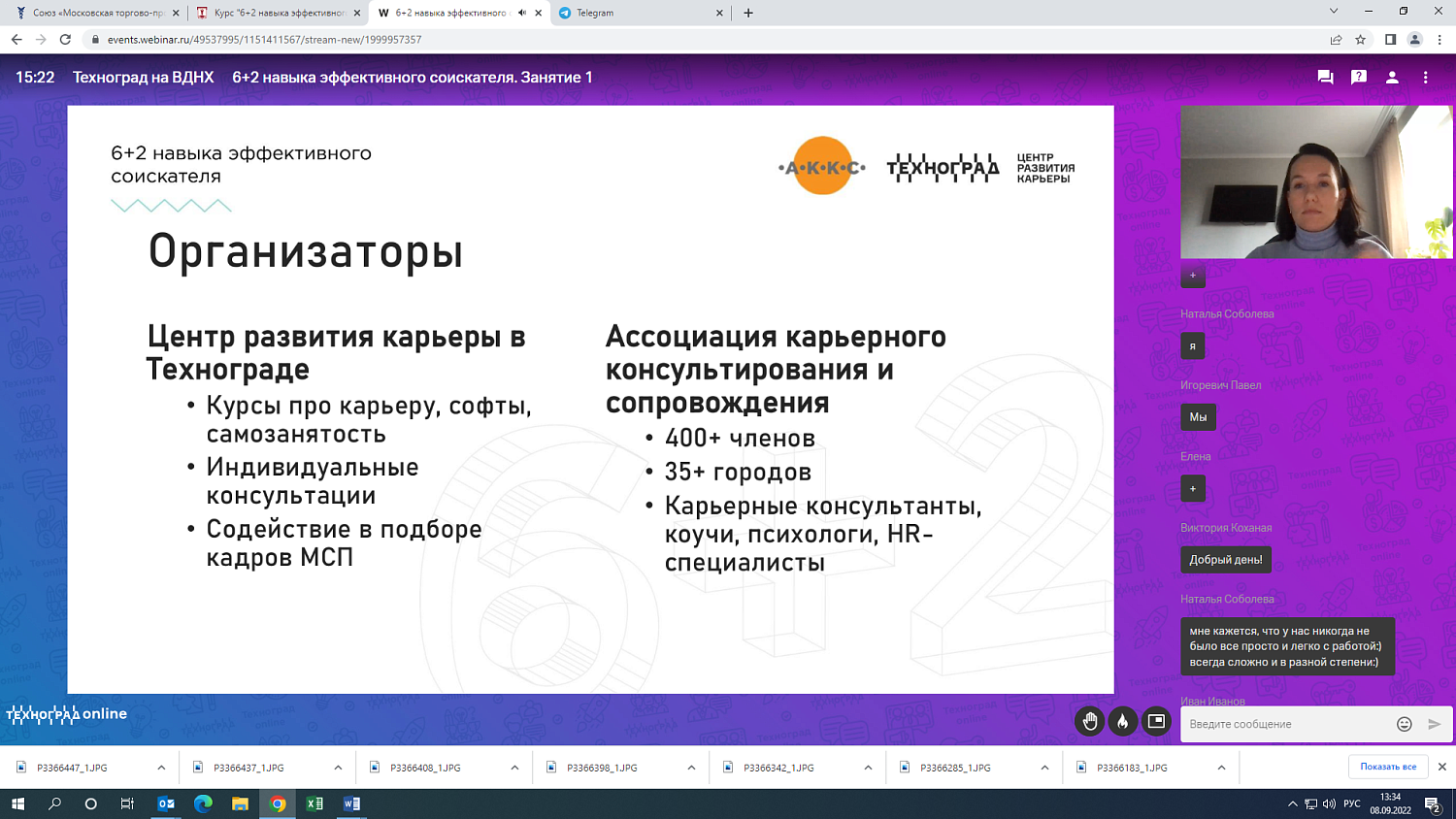Screen dimensions: 1456x819
Task: Close the Telegram browser tab
Action: tap(719, 13)
